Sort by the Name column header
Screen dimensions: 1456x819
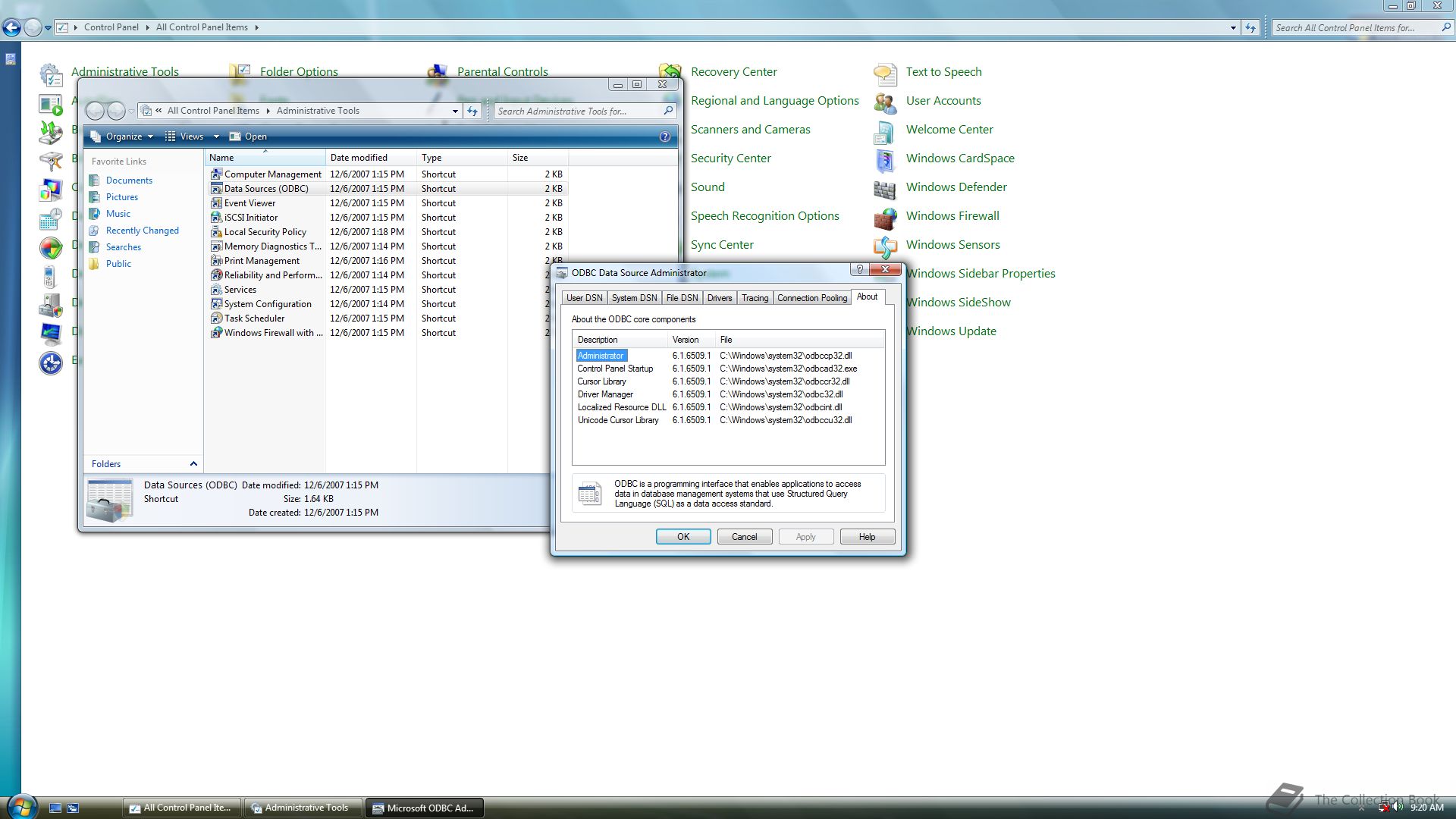pyautogui.click(x=265, y=158)
